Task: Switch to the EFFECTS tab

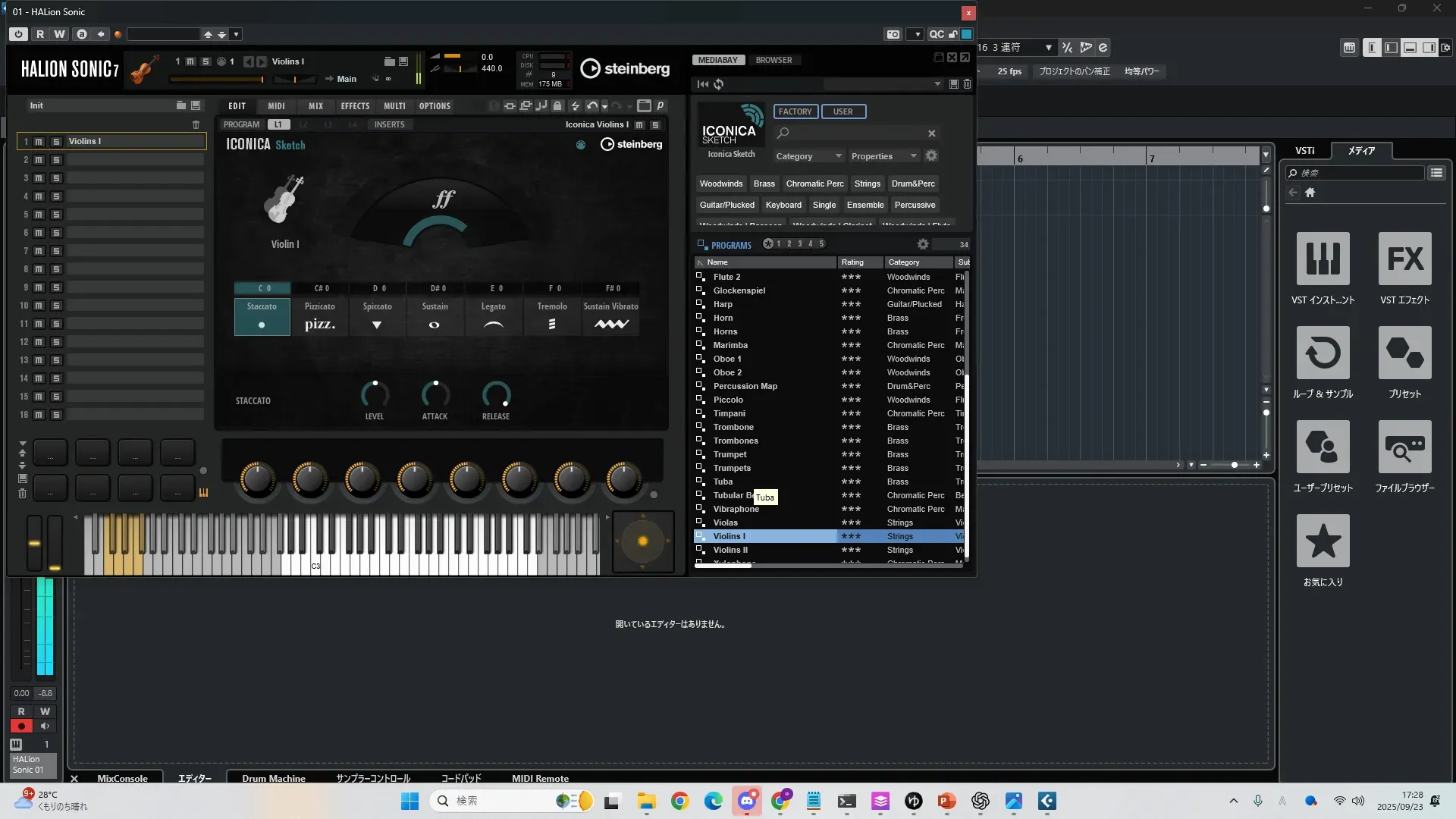Action: coord(355,106)
